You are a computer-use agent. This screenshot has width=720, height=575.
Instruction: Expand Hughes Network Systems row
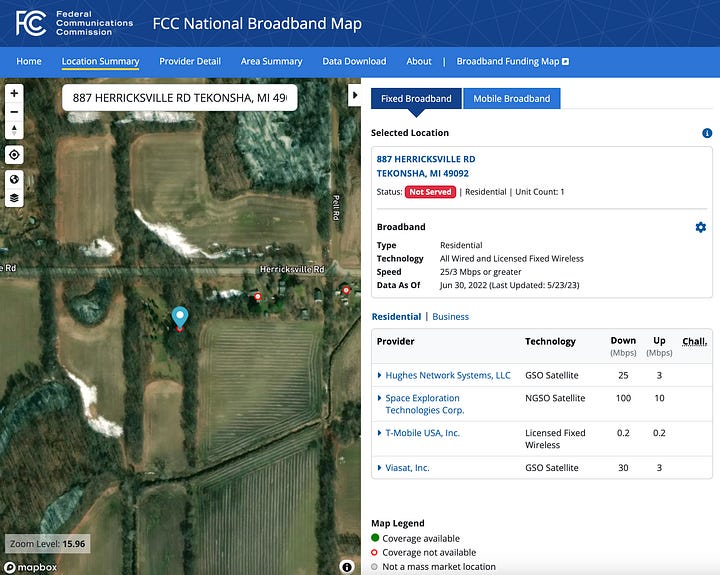(379, 375)
